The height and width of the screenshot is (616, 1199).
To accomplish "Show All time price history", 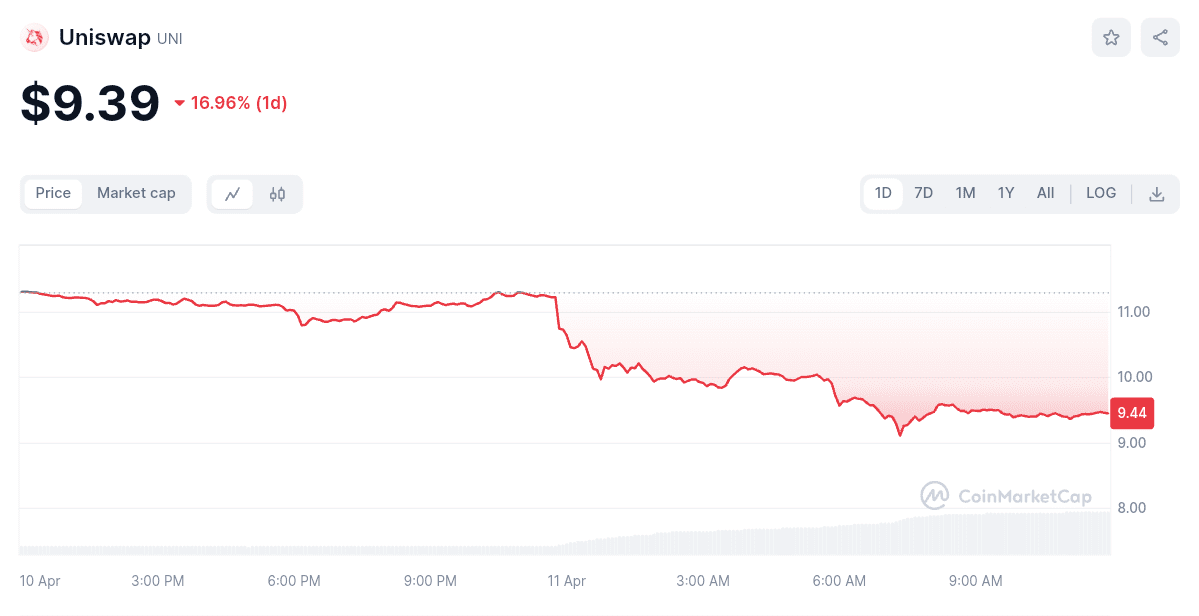I will (x=1045, y=193).
